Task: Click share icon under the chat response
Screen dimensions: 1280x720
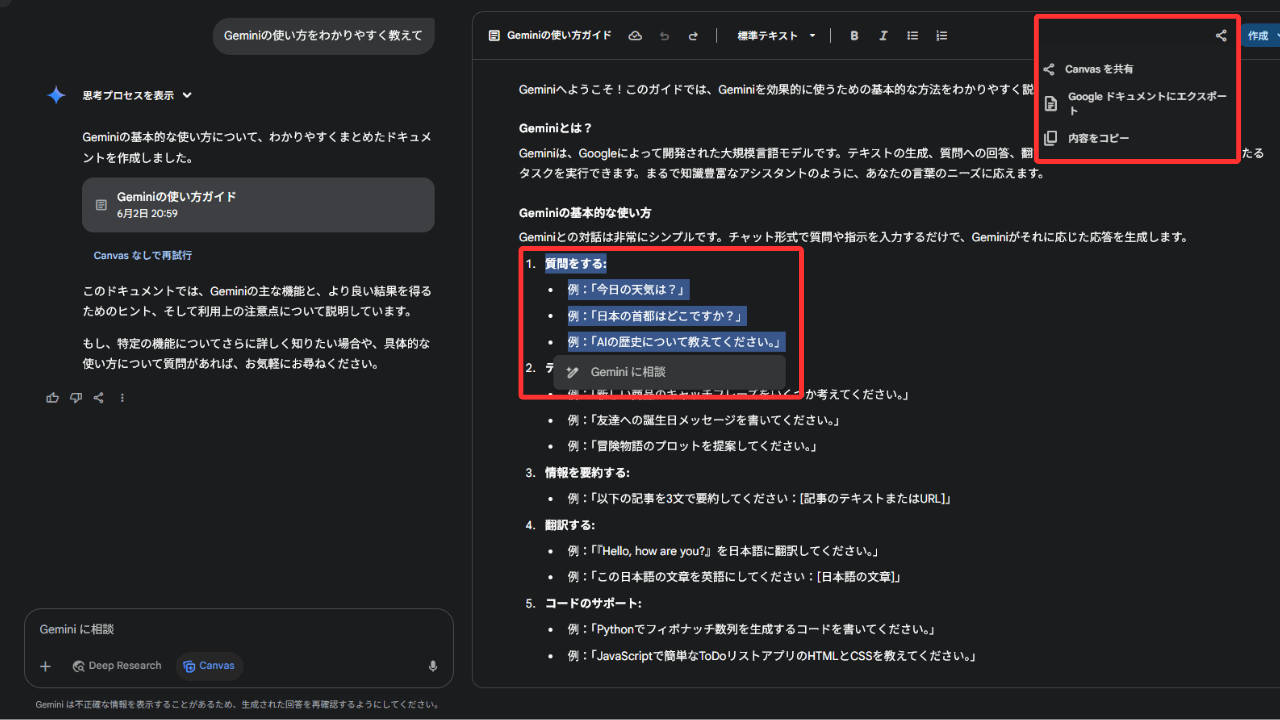Action: pyautogui.click(x=99, y=398)
